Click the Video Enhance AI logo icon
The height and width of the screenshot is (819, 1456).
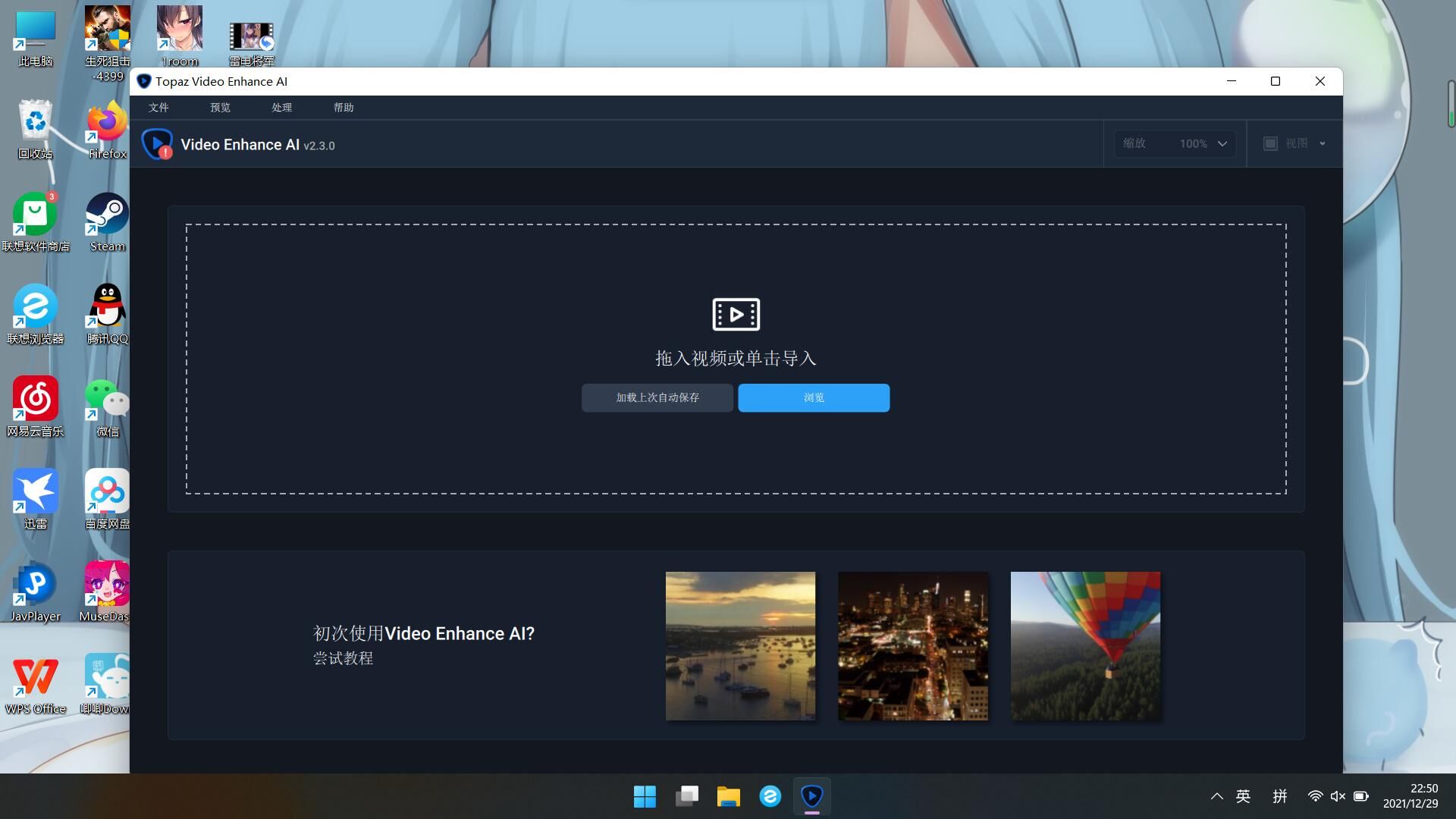click(157, 144)
